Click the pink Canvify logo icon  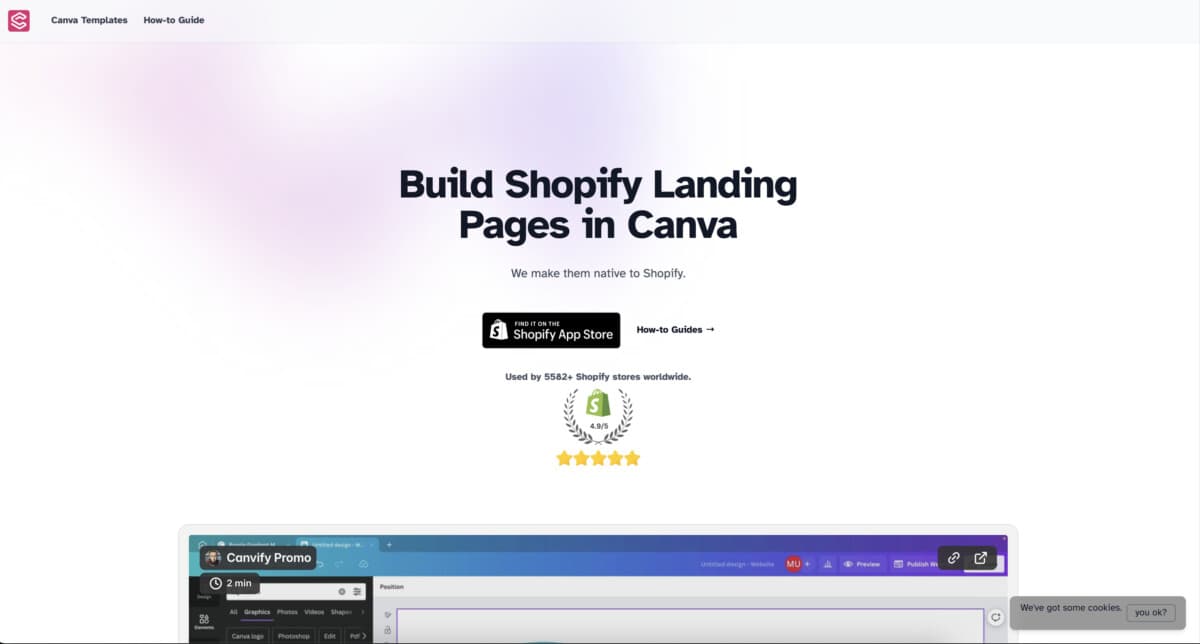[18, 20]
